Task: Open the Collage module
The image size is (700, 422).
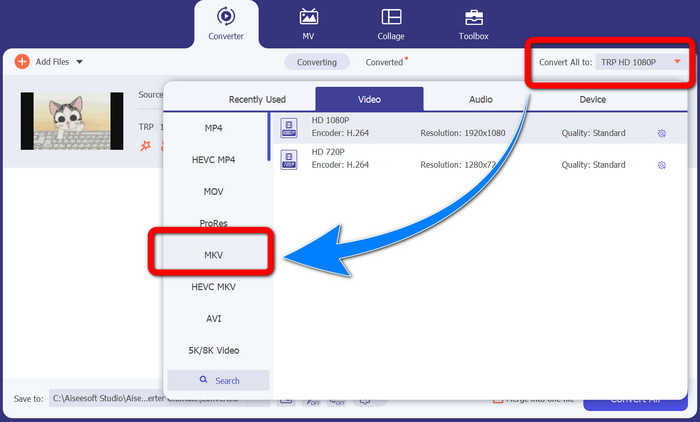Action: [x=391, y=24]
